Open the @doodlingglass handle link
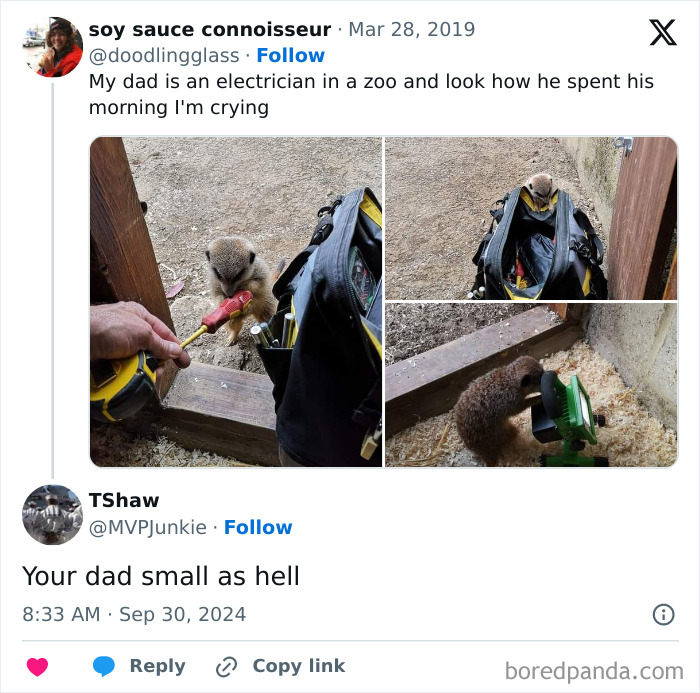Viewport: 700px width, 693px height. coord(164,56)
